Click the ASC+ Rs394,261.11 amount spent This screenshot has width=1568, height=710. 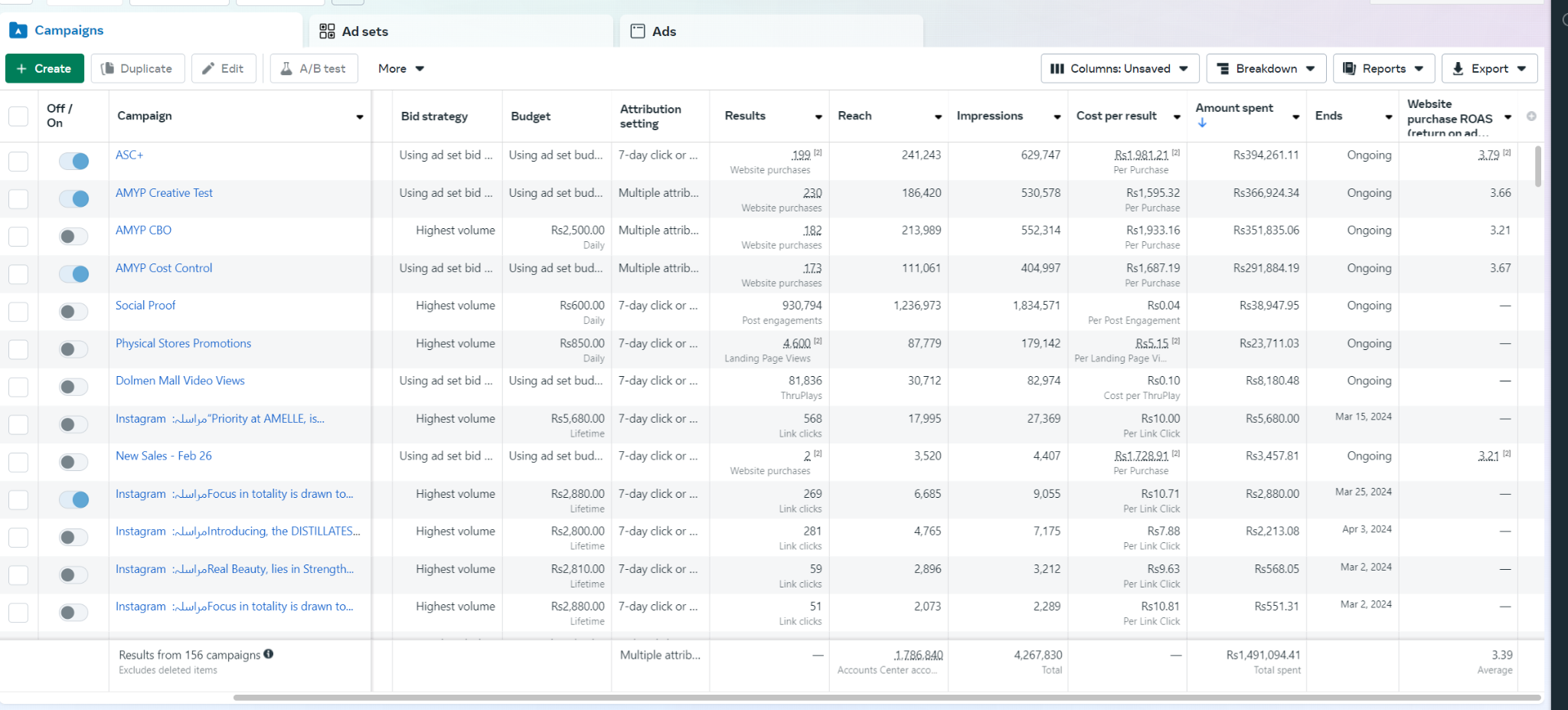pyautogui.click(x=1266, y=155)
